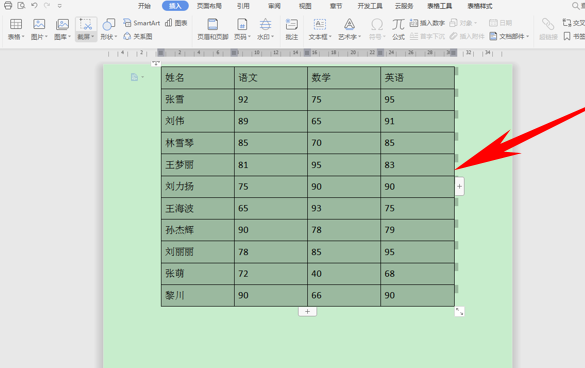Click the 水印 watermark icon
Screen dimensions: 585x368
[x=265, y=24]
